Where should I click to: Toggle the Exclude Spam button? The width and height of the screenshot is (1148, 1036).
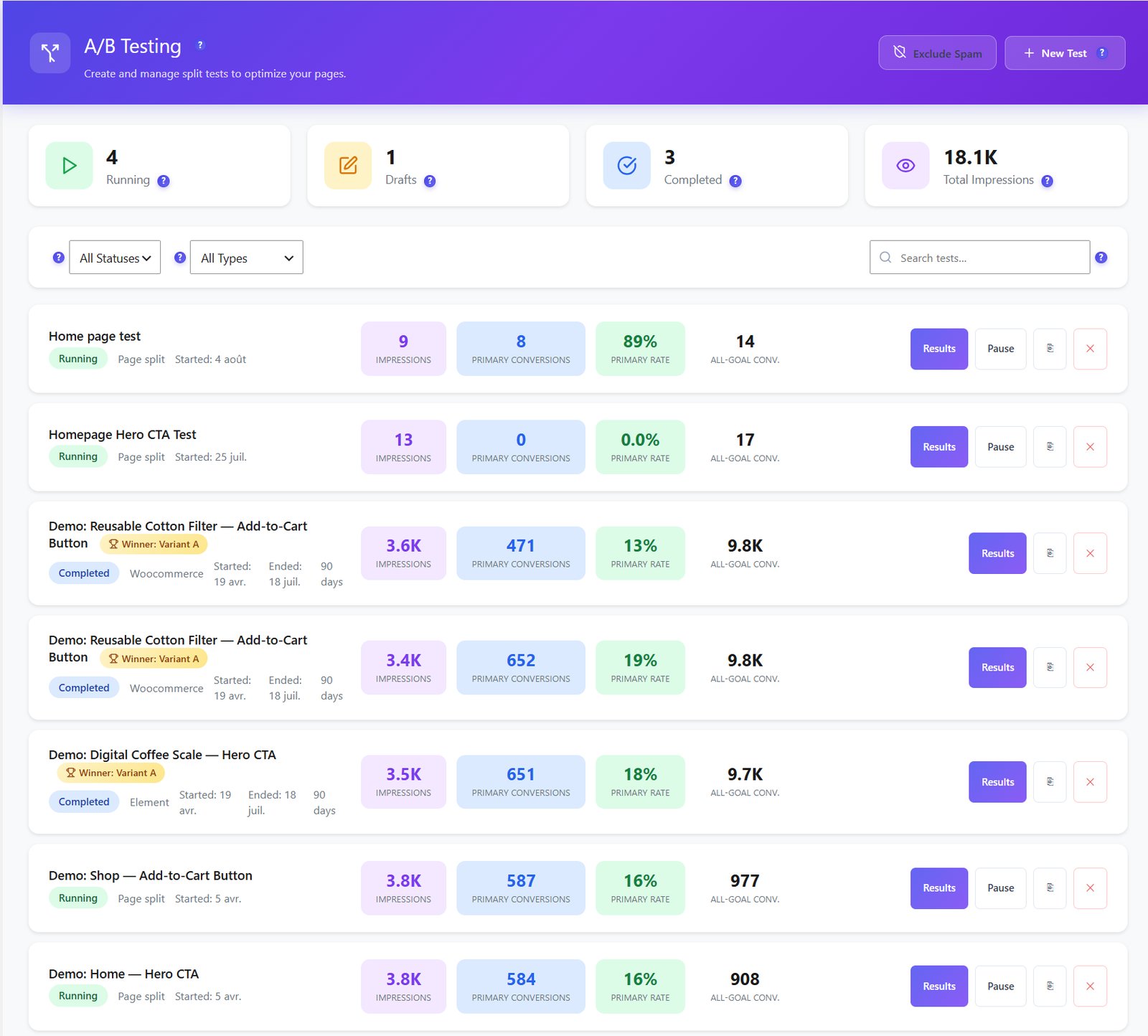coord(937,53)
